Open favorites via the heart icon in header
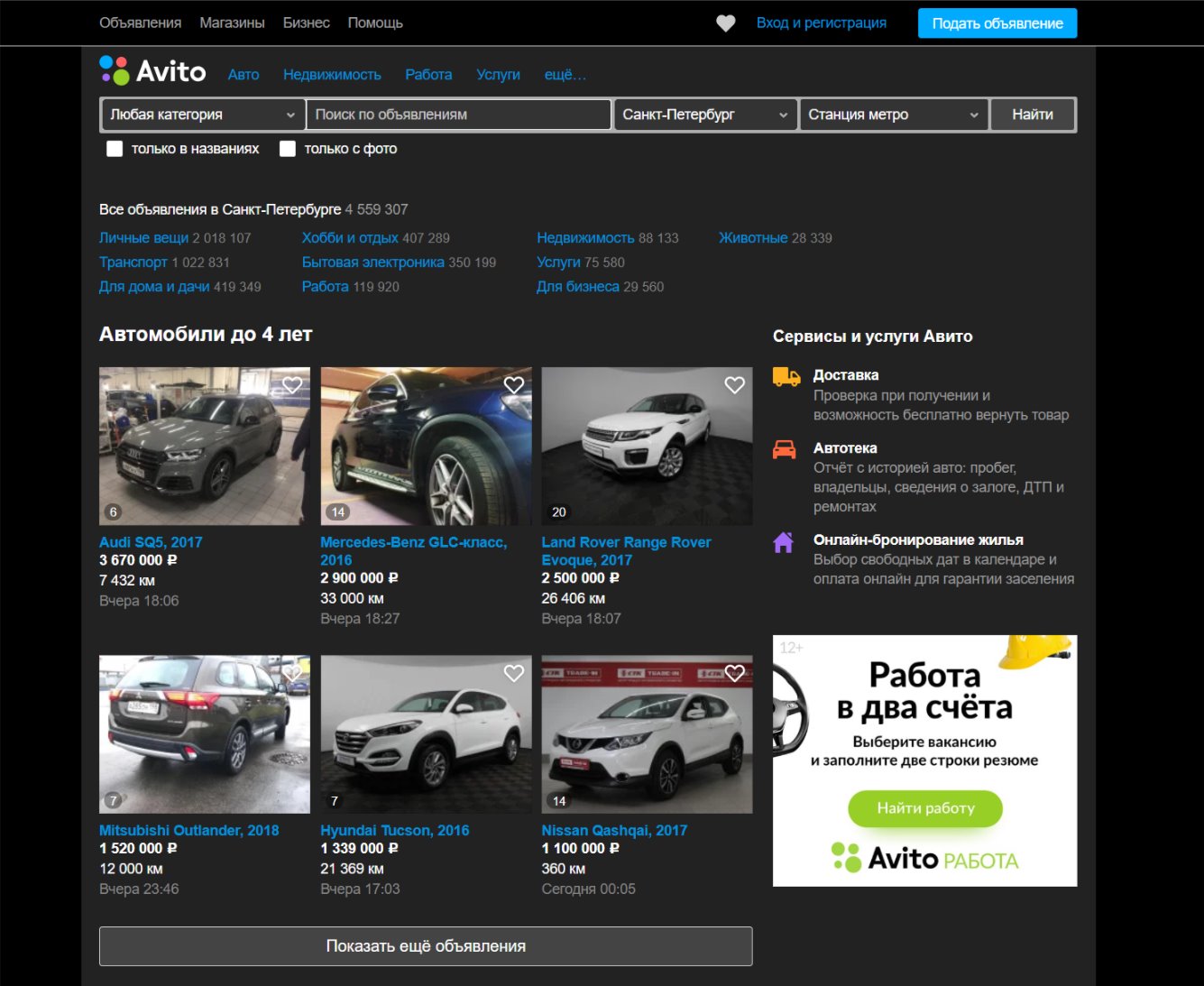 pos(726,23)
